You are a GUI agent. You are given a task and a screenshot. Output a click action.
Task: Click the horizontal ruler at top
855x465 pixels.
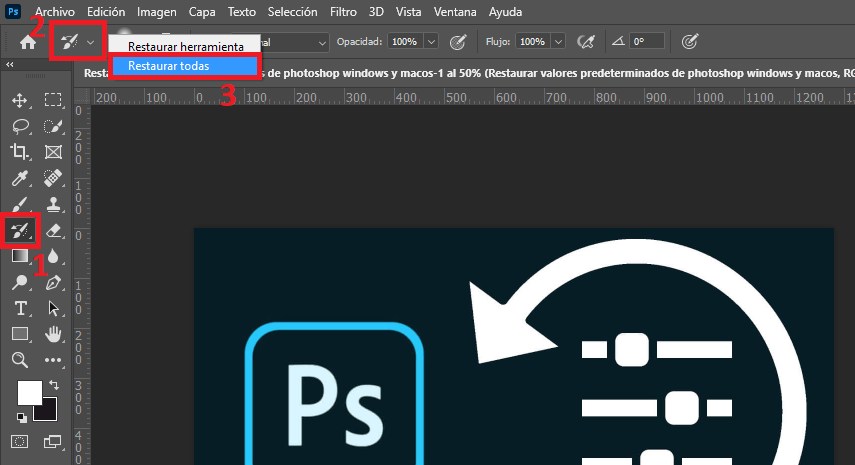click(x=472, y=97)
